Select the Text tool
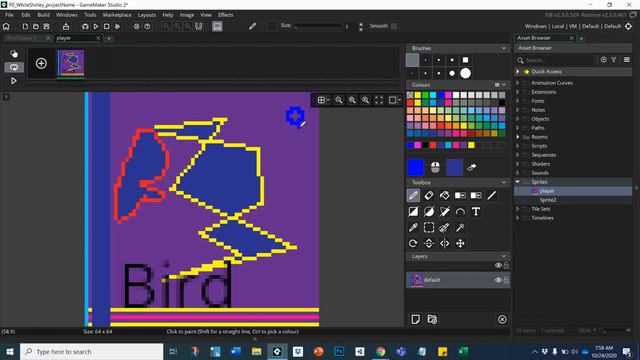The height and width of the screenshot is (360, 640). click(x=476, y=211)
